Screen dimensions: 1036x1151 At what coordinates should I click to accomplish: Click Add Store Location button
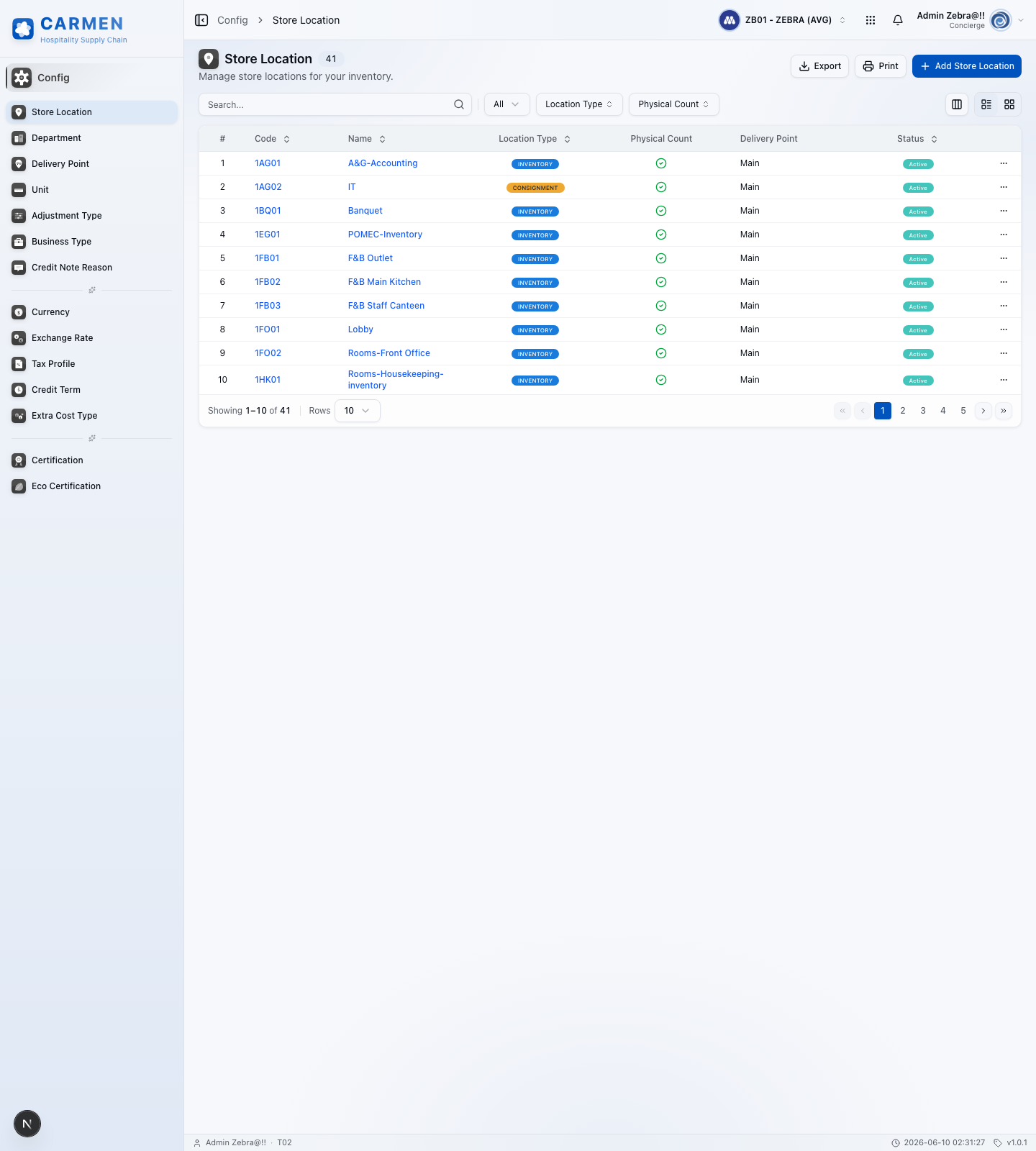[967, 66]
